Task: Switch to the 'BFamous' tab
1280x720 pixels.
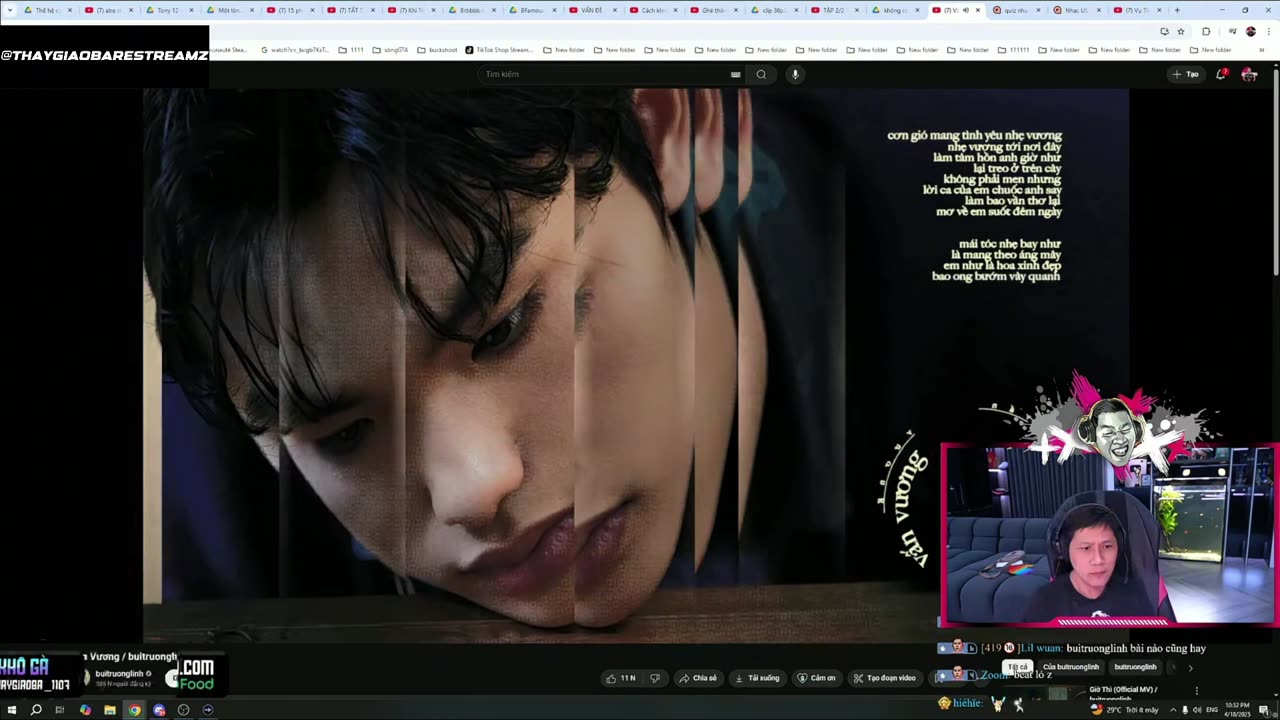Action: [x=532, y=10]
